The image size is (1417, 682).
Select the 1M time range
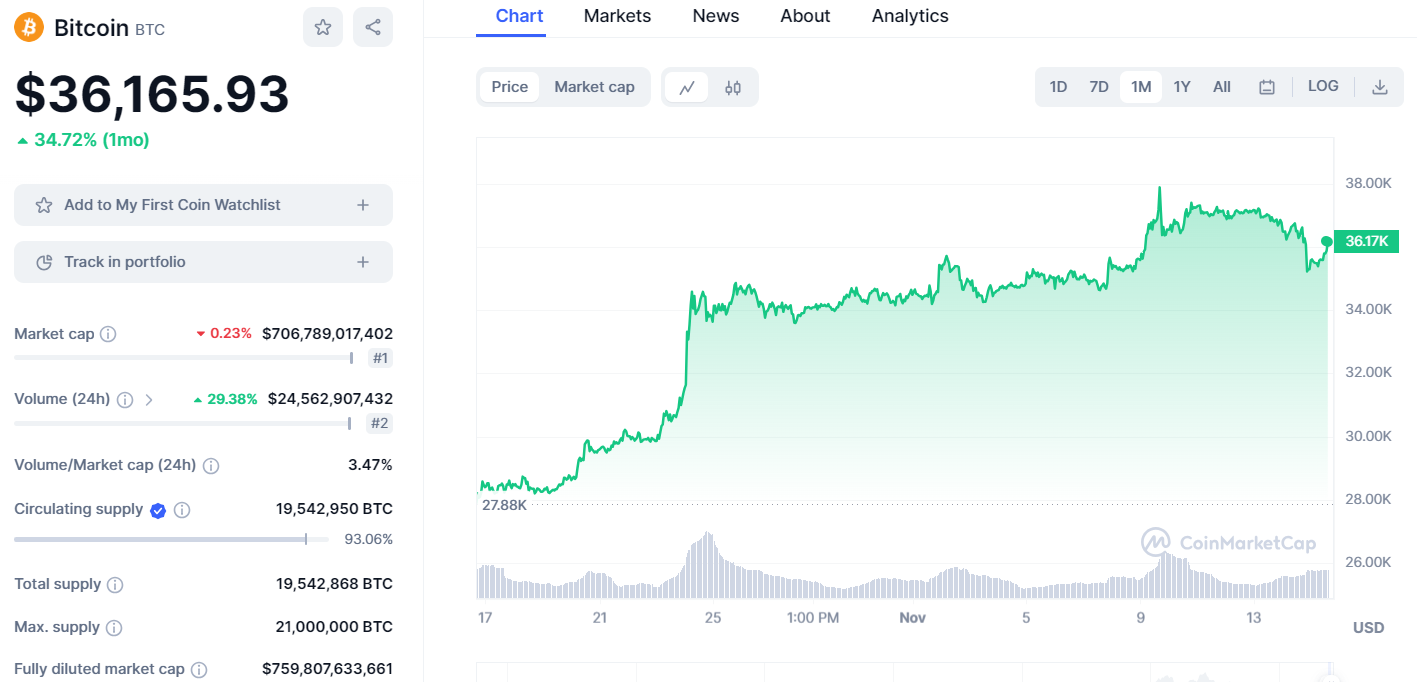coord(1141,87)
